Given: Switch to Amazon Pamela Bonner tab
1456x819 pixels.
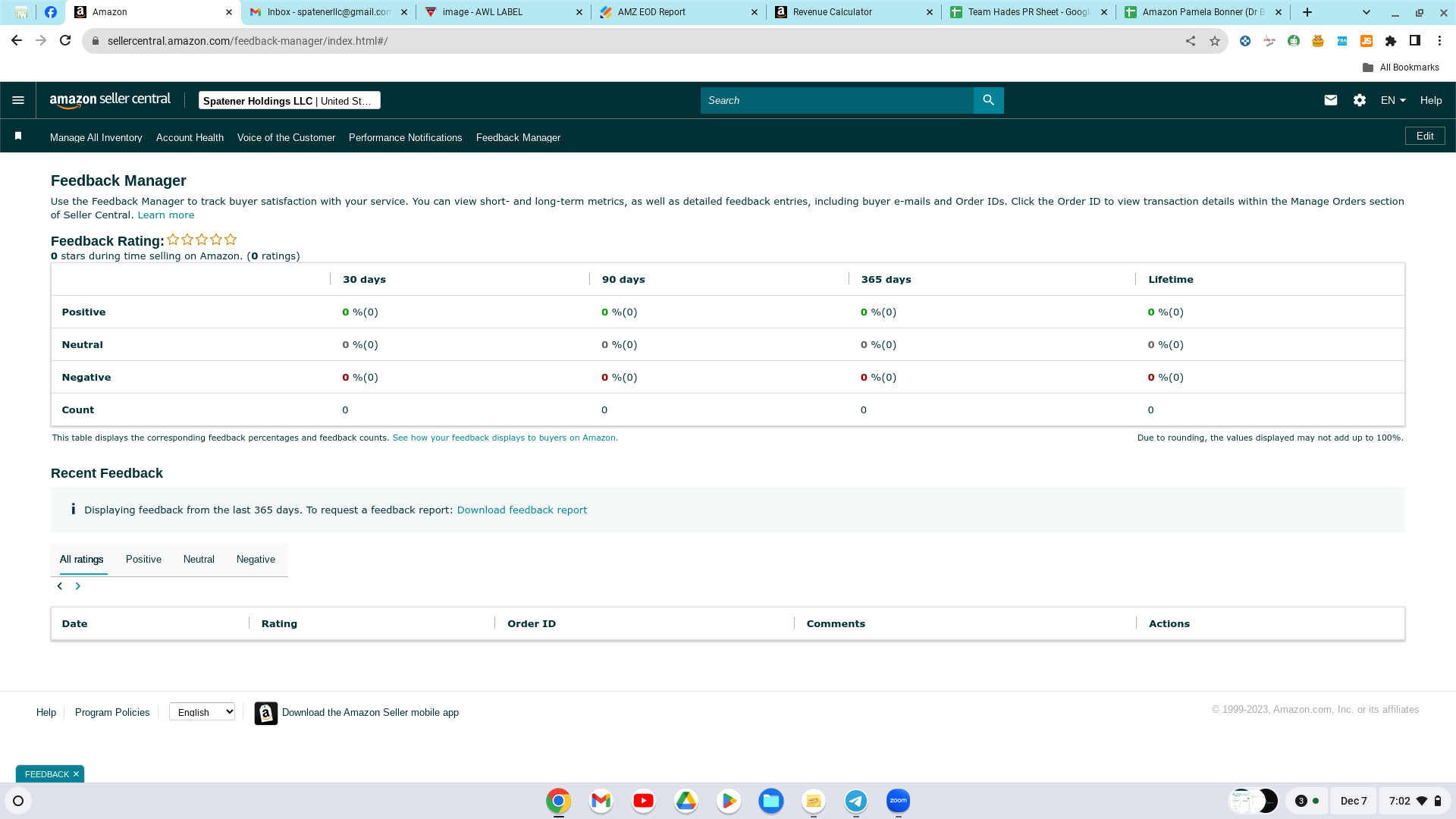Looking at the screenshot, I should [x=1203, y=12].
